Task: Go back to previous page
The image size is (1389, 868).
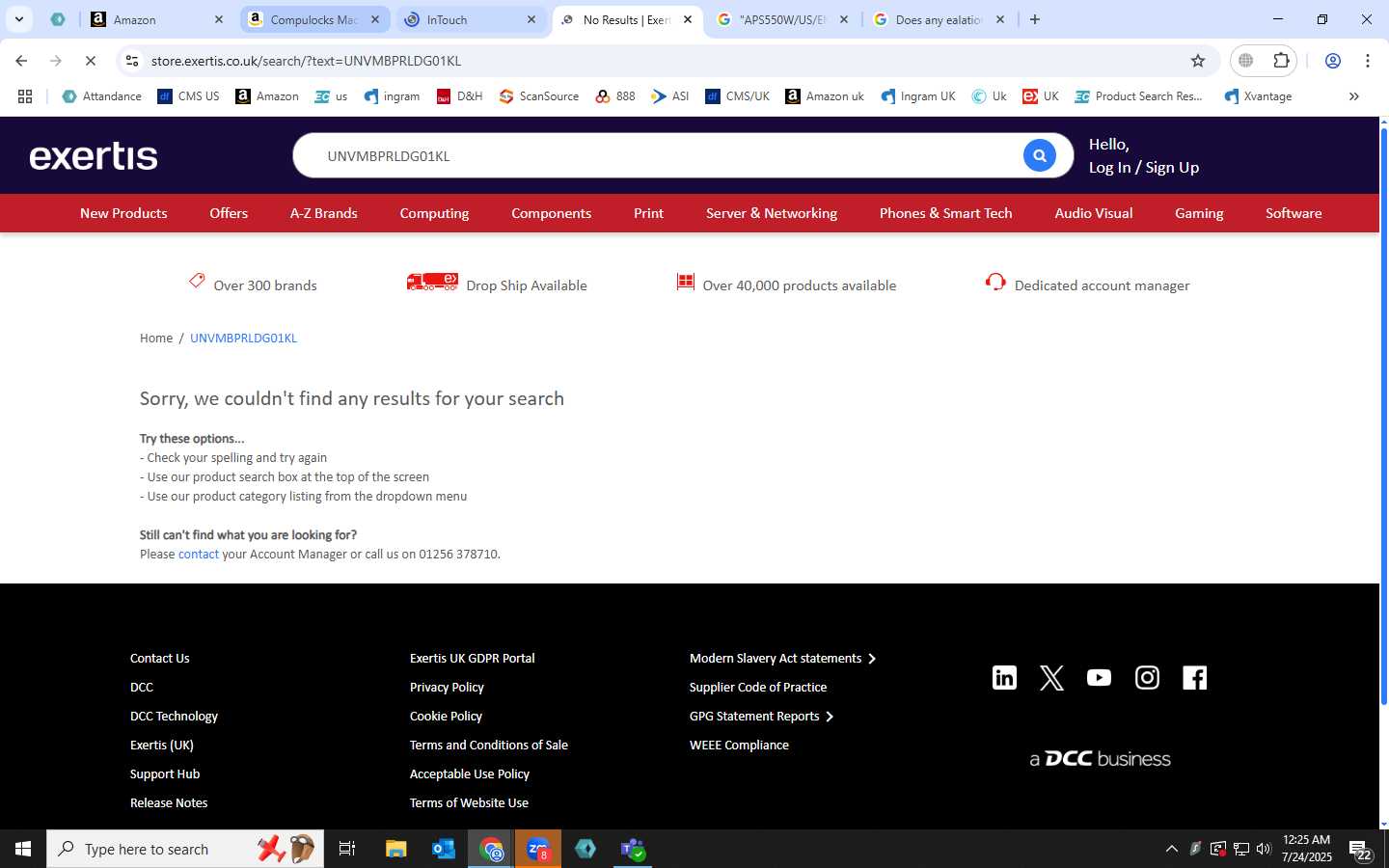Action: pos(21,61)
